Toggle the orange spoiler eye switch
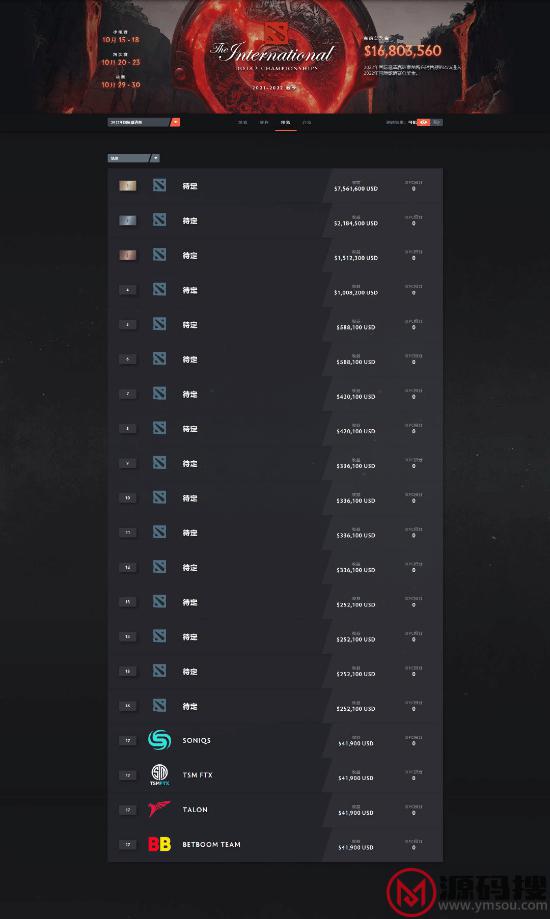The width and height of the screenshot is (550, 919). [424, 122]
